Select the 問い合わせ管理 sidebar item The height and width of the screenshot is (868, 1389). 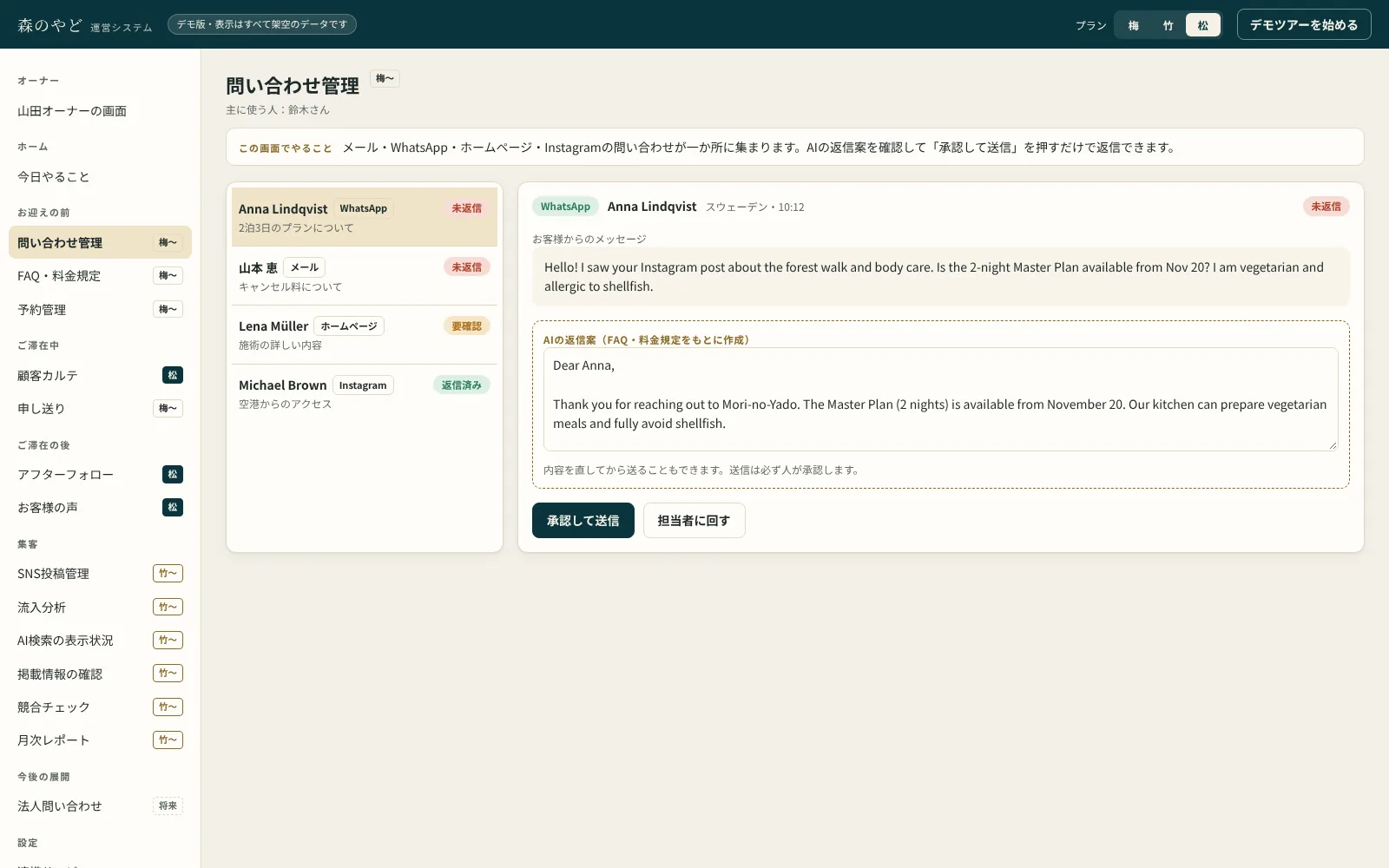(x=100, y=242)
